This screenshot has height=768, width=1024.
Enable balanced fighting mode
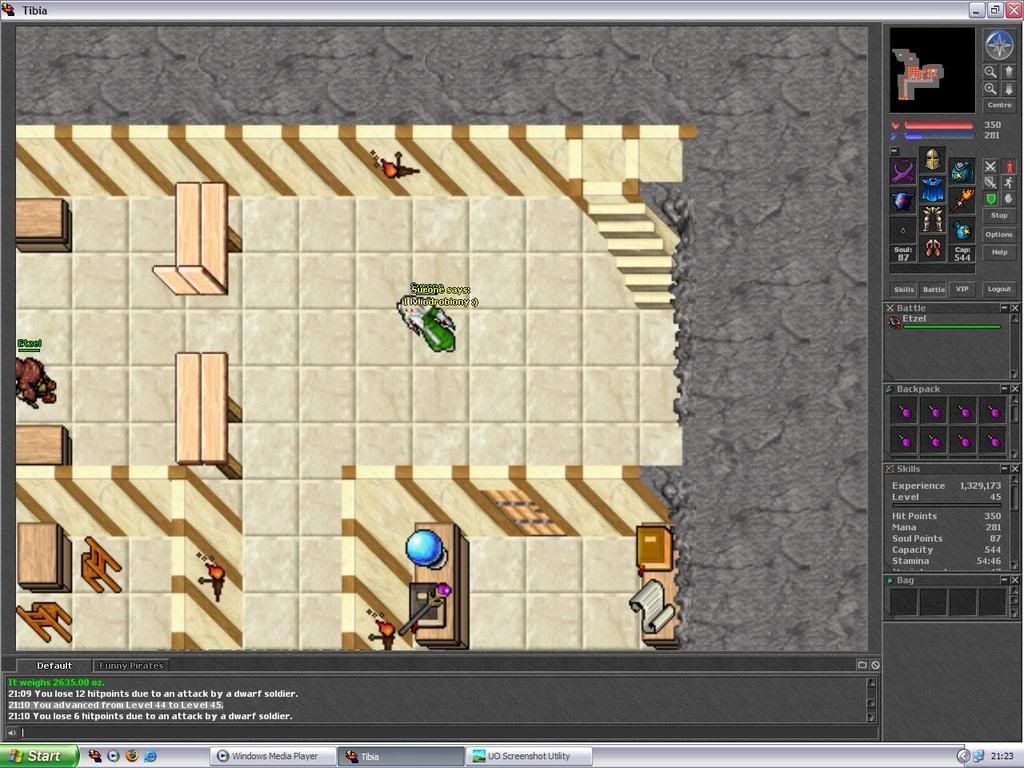point(991,183)
